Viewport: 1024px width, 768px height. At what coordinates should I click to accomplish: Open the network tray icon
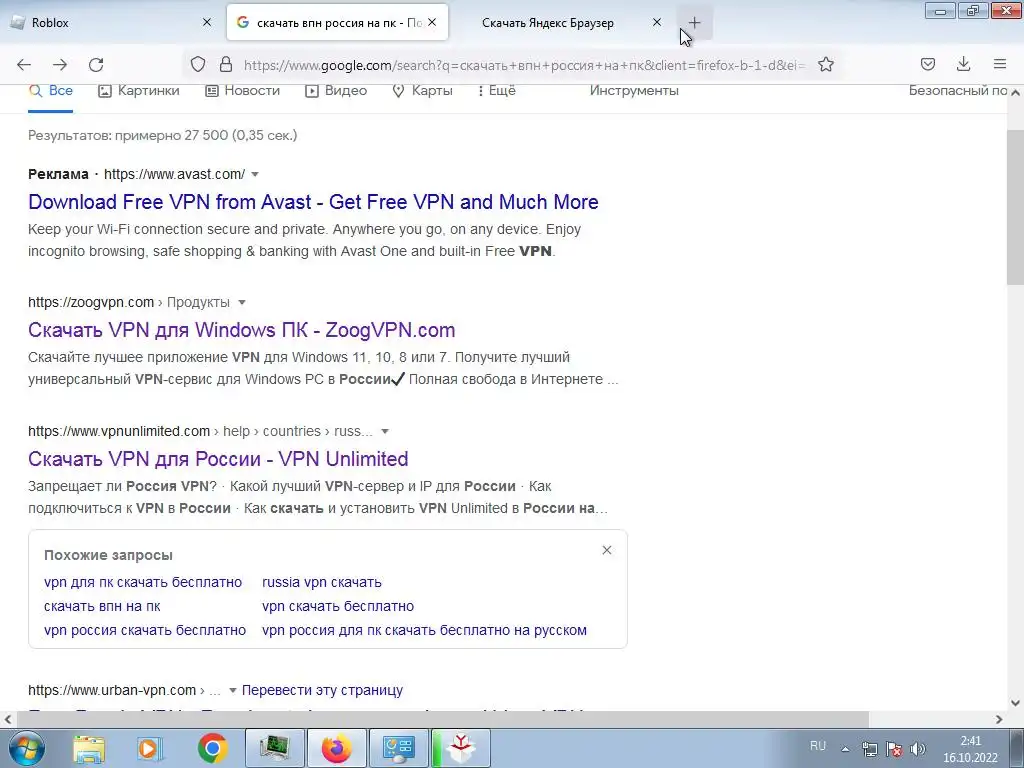(869, 749)
